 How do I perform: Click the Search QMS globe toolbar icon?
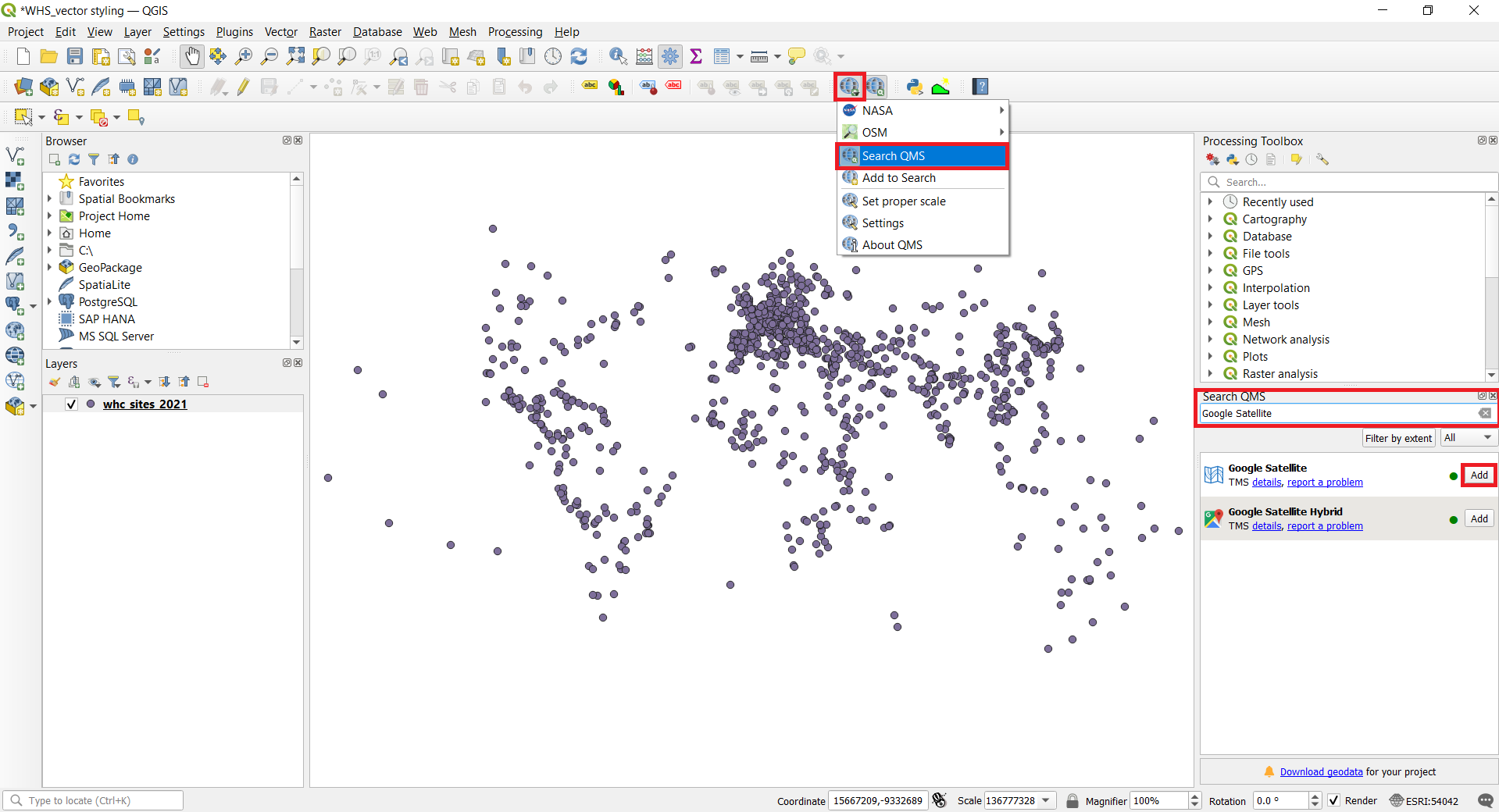[x=876, y=87]
